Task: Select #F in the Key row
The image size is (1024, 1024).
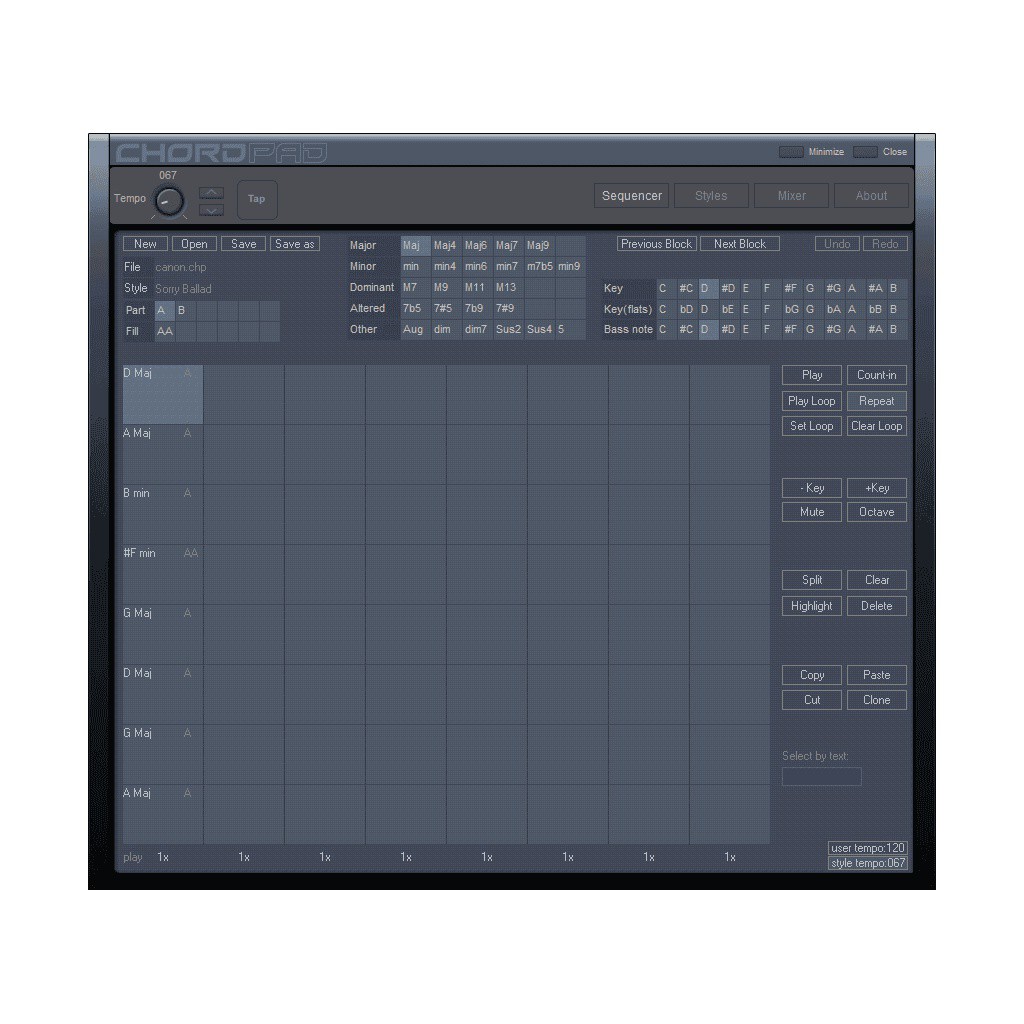Action: point(792,288)
